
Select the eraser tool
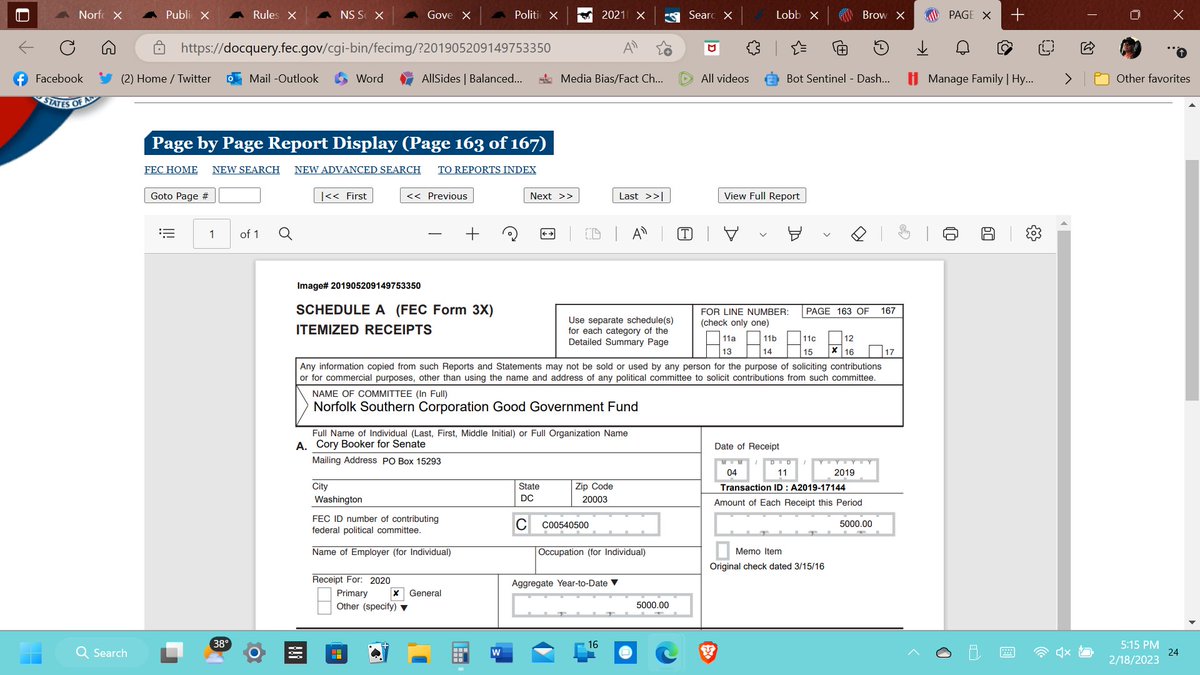pyautogui.click(x=857, y=234)
